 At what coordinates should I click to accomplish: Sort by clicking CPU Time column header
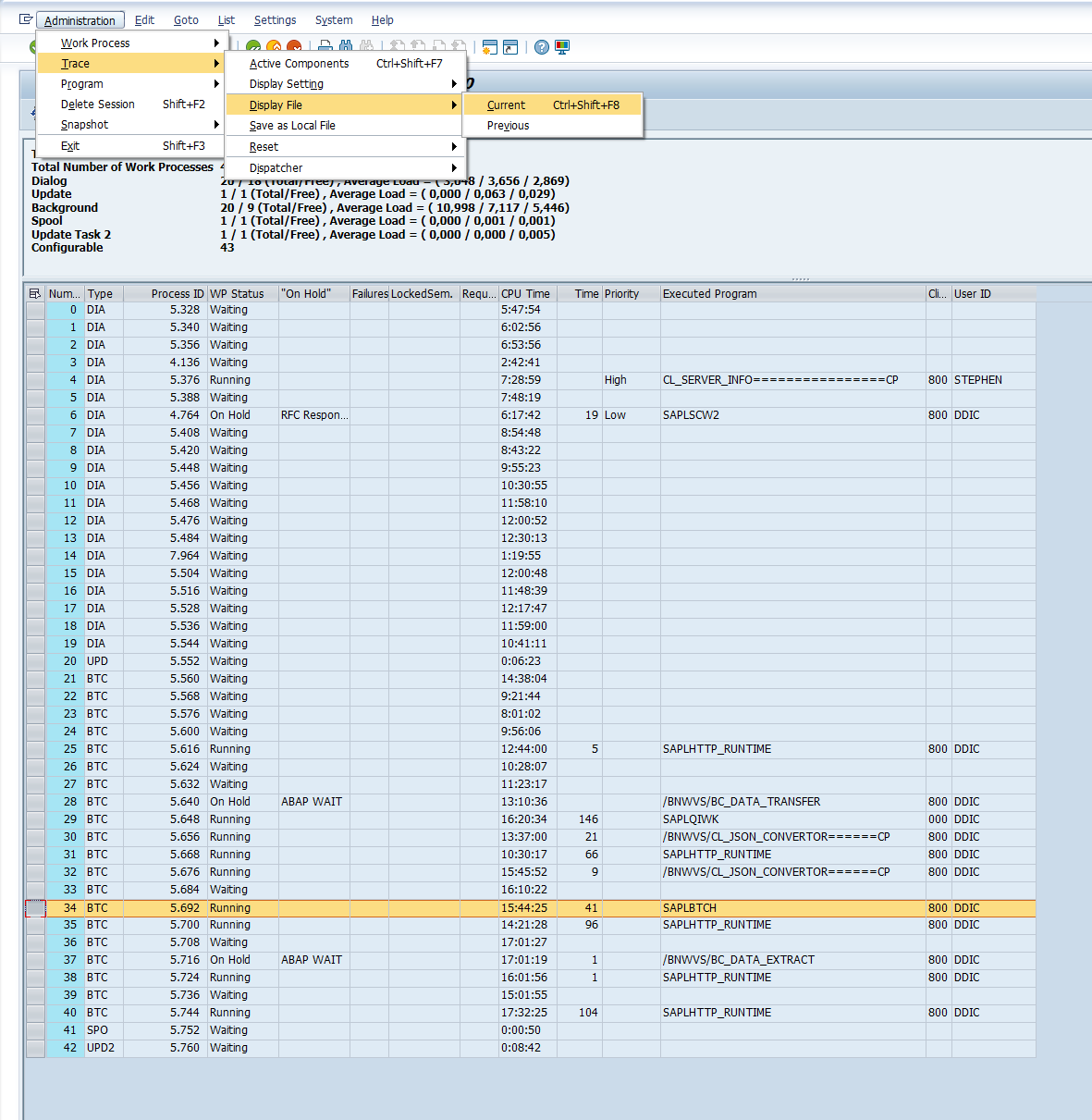click(525, 294)
